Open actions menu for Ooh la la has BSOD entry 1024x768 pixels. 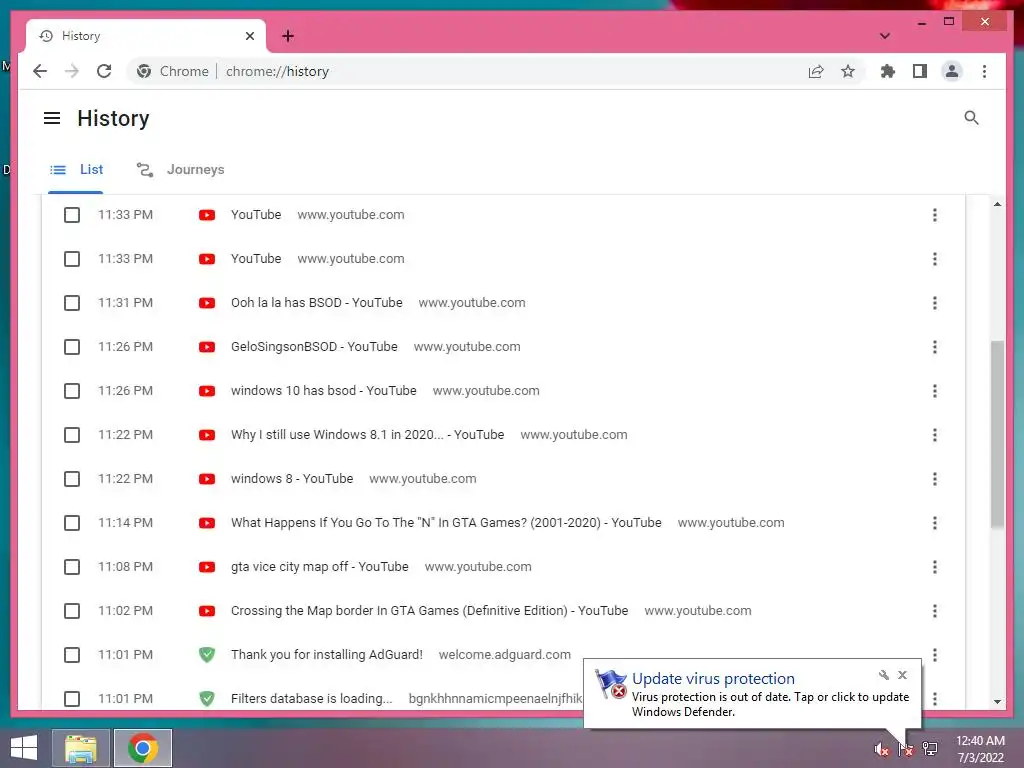pos(935,303)
